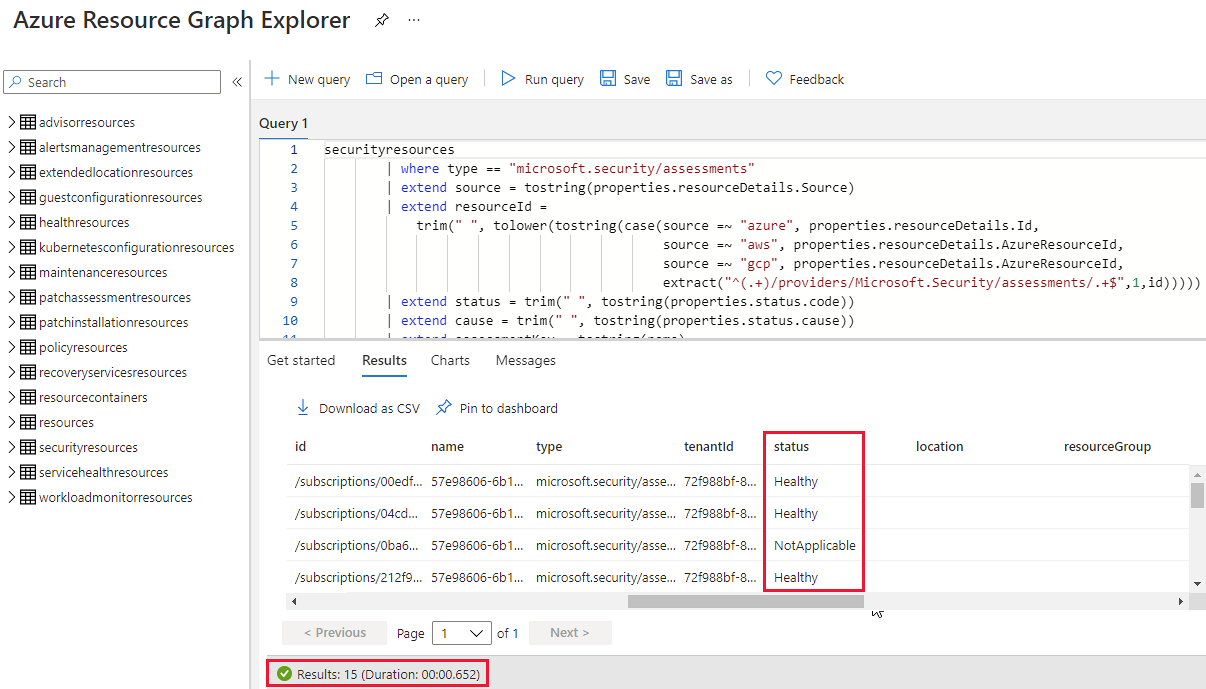Click the Pin to dashboard pin icon
This screenshot has height=689, width=1206.
[x=444, y=408]
